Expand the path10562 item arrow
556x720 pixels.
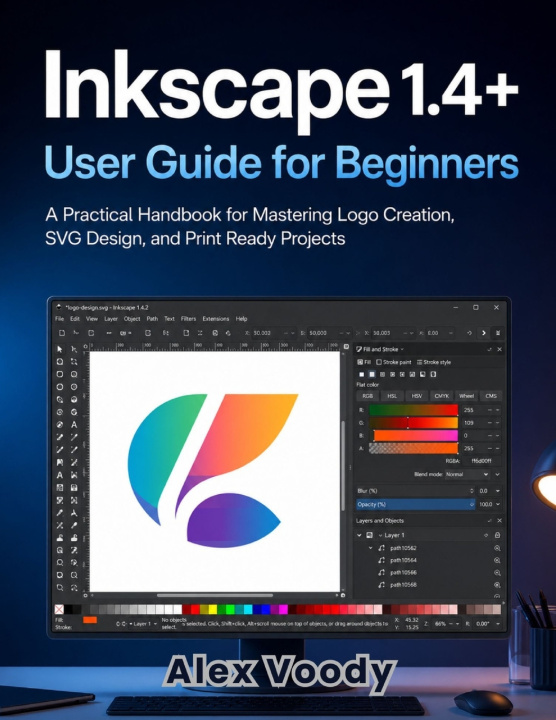pyautogui.click(x=371, y=548)
